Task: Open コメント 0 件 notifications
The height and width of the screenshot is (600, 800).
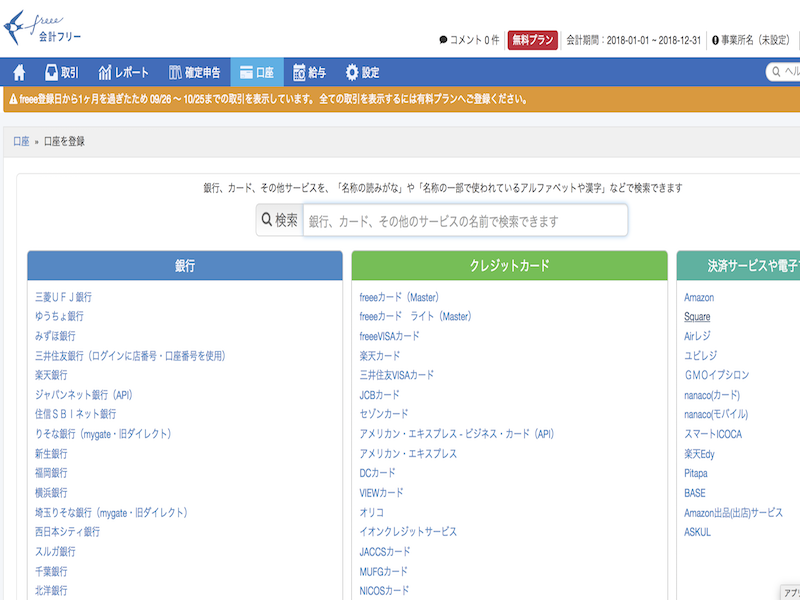Action: click(x=469, y=40)
